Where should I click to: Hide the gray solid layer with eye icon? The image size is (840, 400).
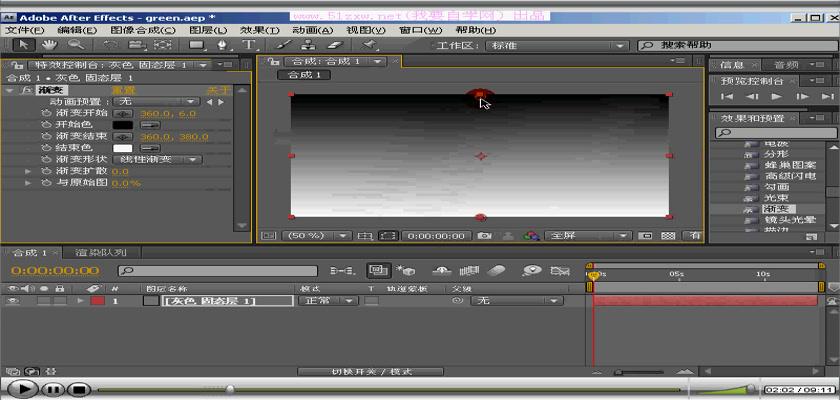pyautogui.click(x=14, y=300)
